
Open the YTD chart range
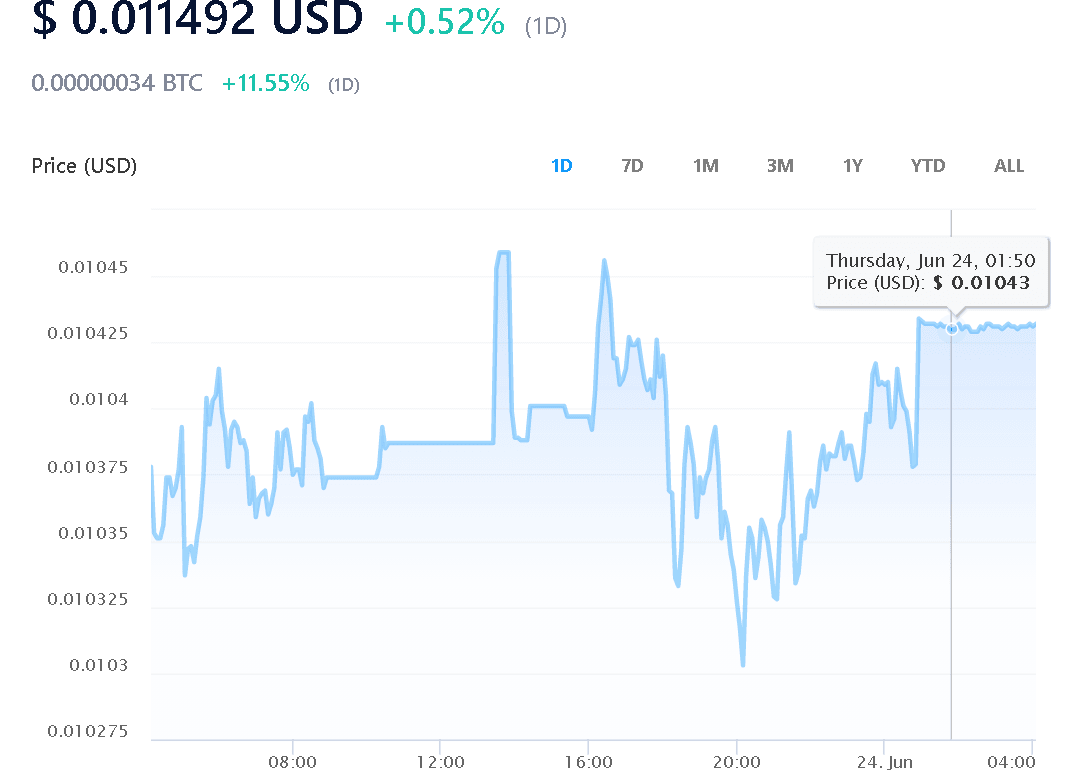[928, 166]
